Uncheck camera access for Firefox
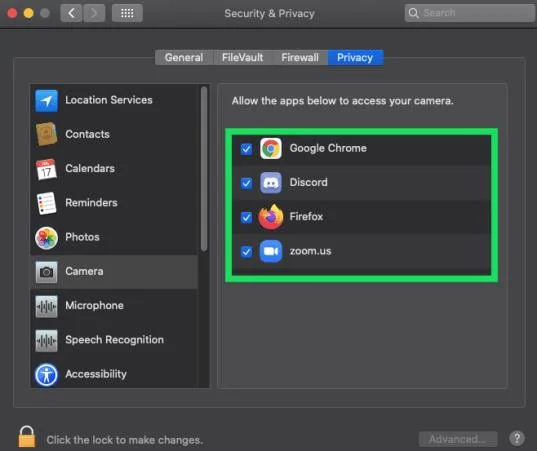The image size is (537, 451). (246, 217)
